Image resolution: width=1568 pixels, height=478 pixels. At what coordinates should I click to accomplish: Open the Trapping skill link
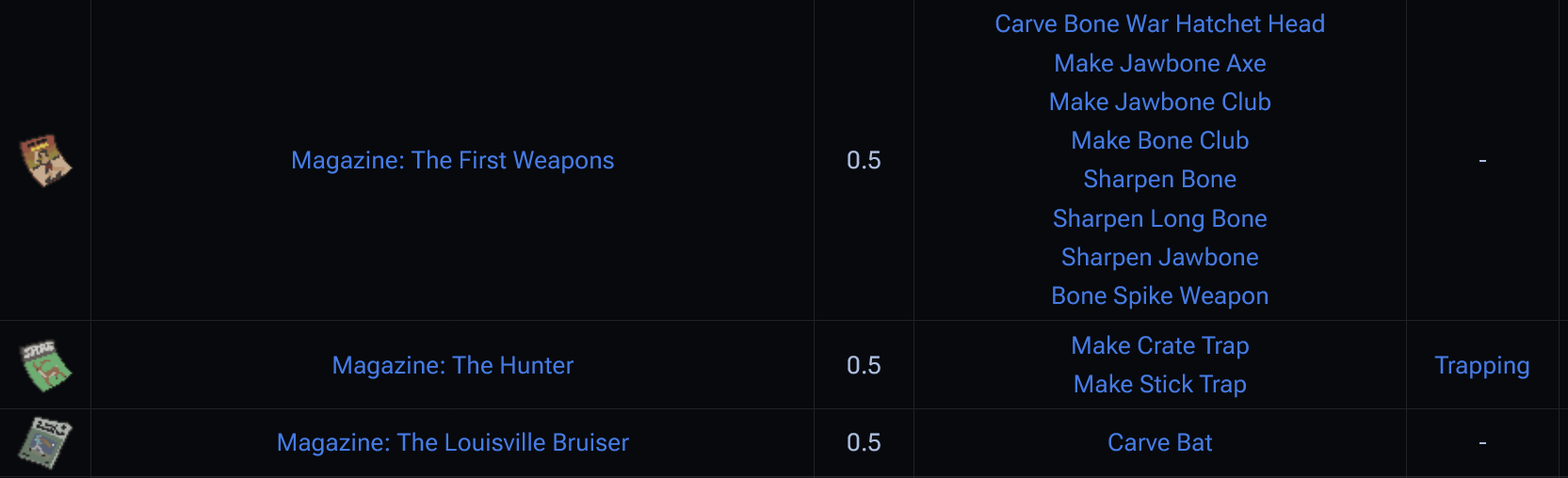1481,365
